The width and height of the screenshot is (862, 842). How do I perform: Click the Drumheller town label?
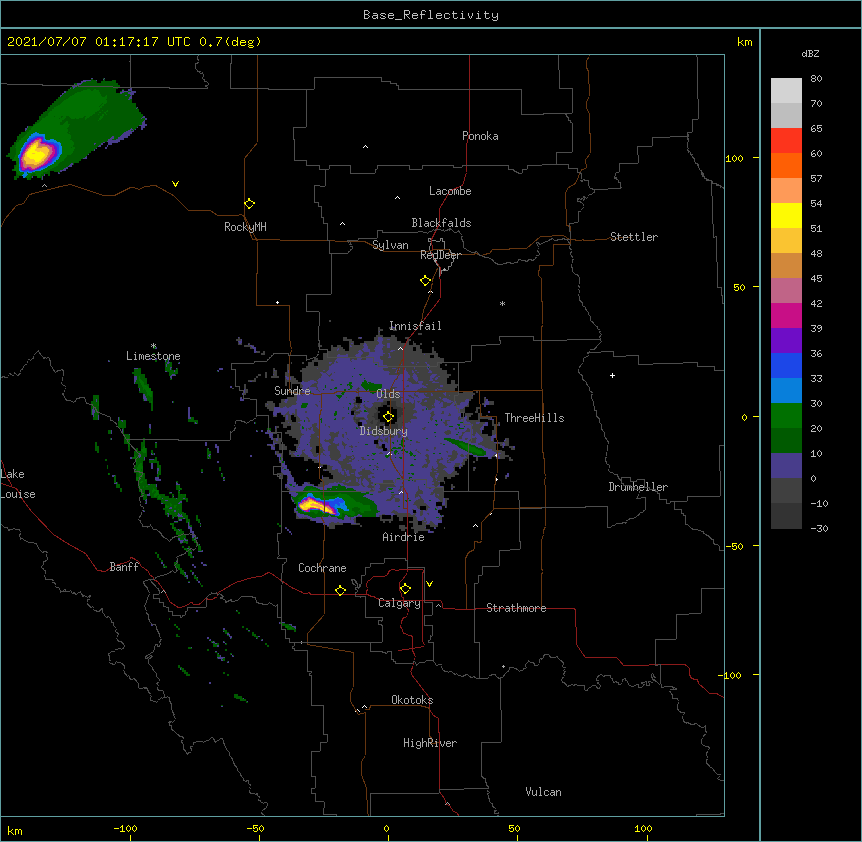pos(638,487)
